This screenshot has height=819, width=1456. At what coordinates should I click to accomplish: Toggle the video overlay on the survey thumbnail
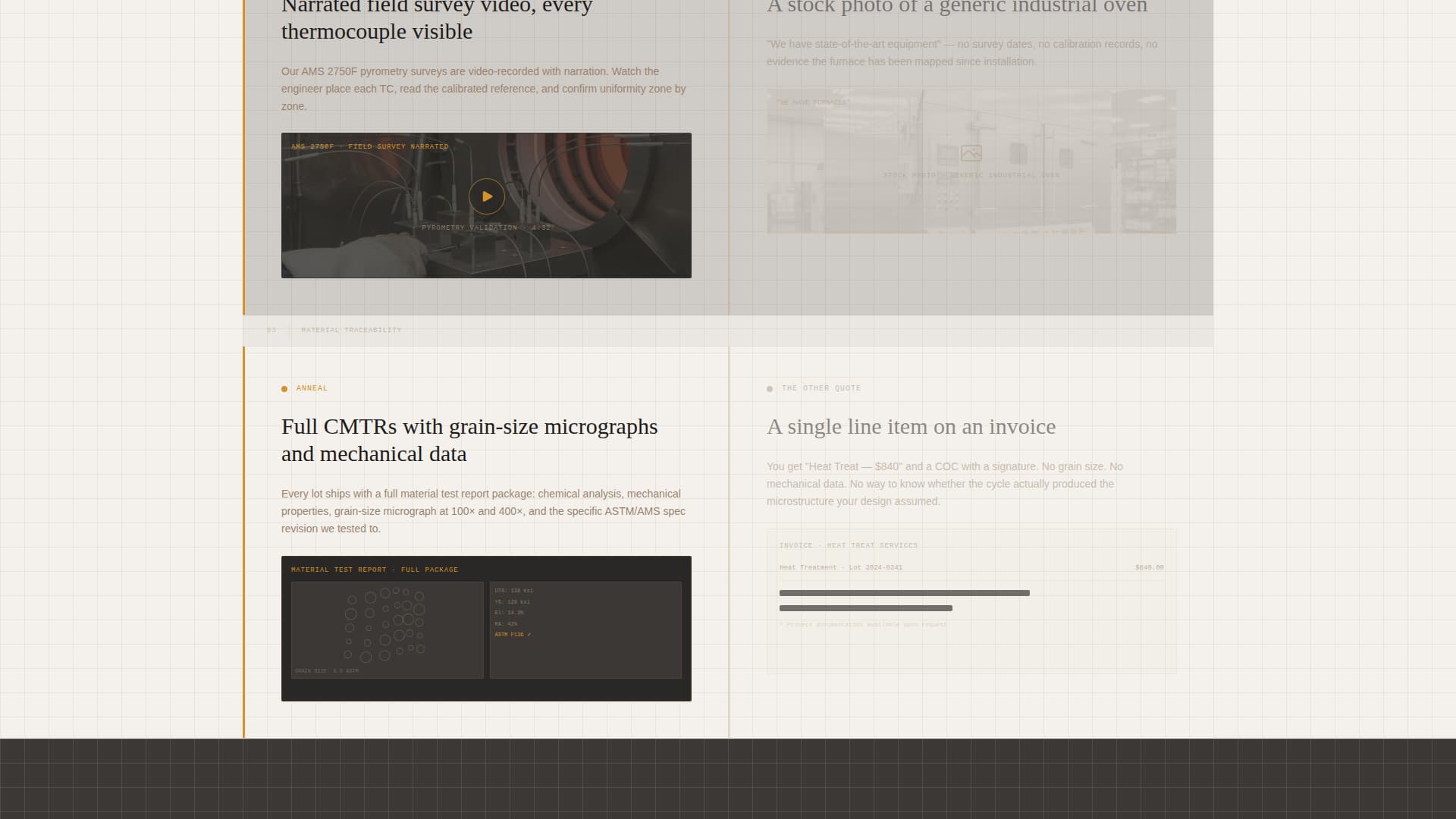tap(486, 196)
